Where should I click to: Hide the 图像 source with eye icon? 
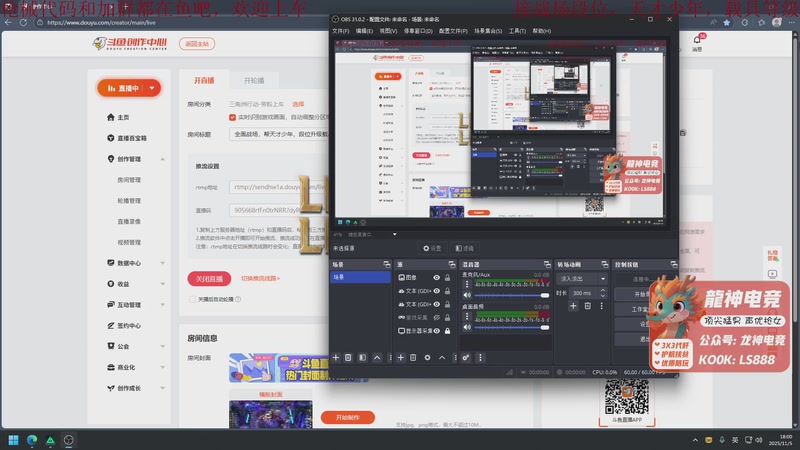coord(437,278)
